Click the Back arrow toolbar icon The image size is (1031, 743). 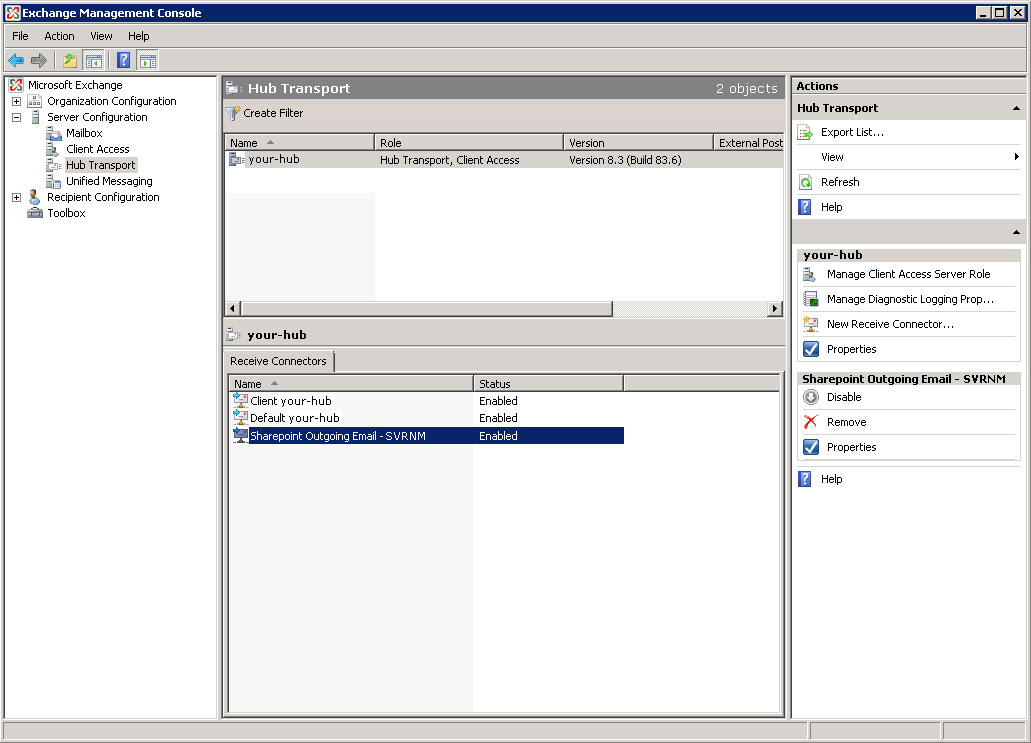(x=16, y=61)
